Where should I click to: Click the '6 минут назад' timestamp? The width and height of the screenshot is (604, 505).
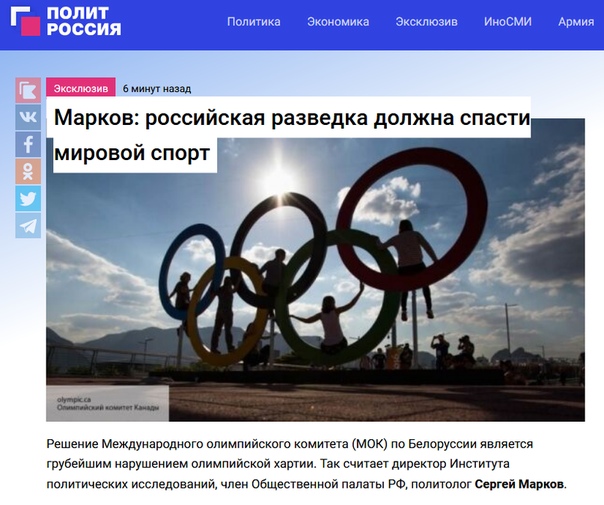click(x=157, y=89)
